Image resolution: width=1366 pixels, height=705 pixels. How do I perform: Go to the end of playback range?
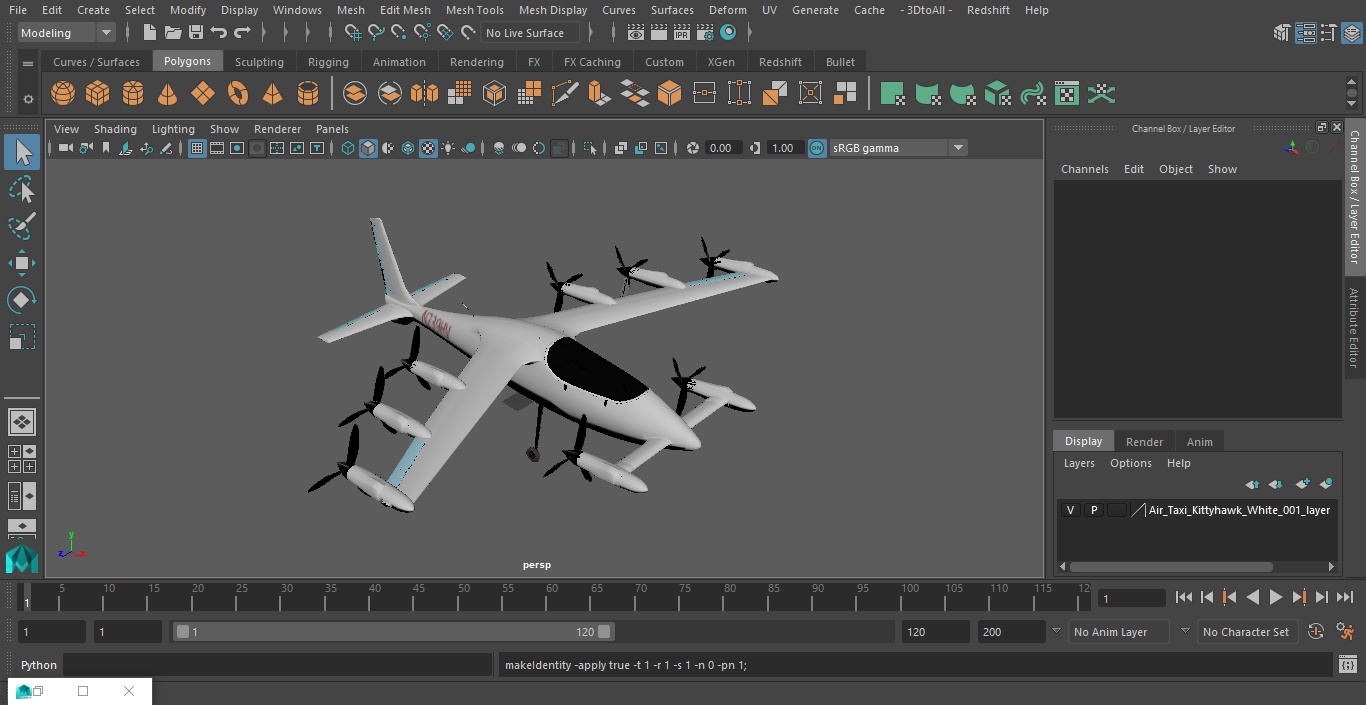tap(1344, 597)
